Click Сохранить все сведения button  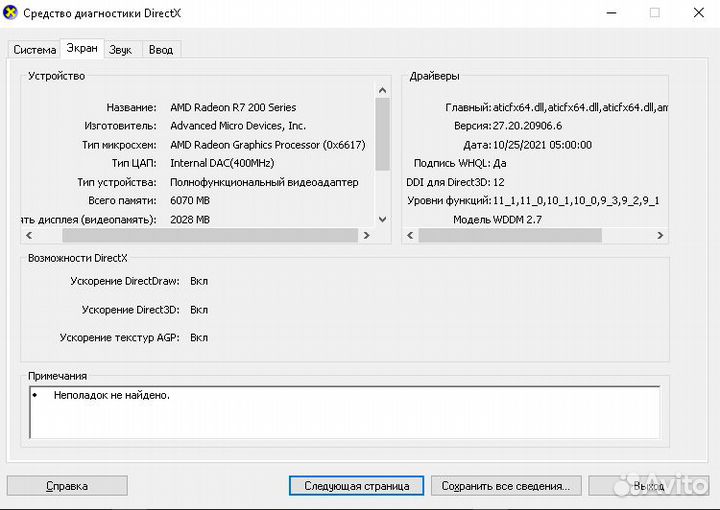click(x=505, y=486)
